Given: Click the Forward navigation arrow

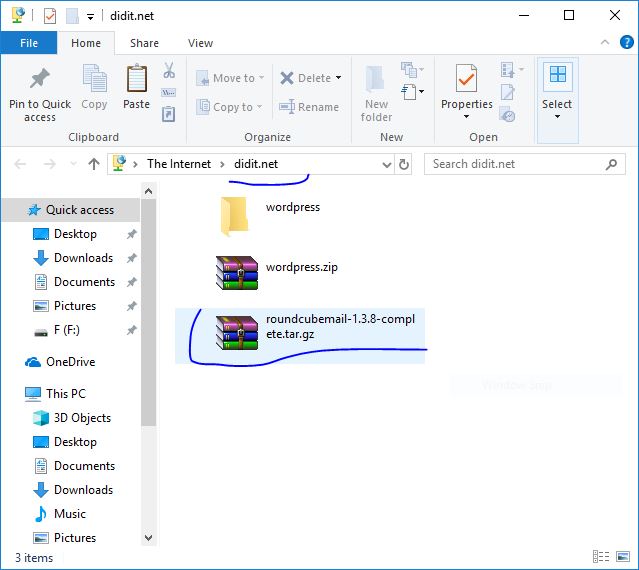Looking at the screenshot, I should 50,164.
